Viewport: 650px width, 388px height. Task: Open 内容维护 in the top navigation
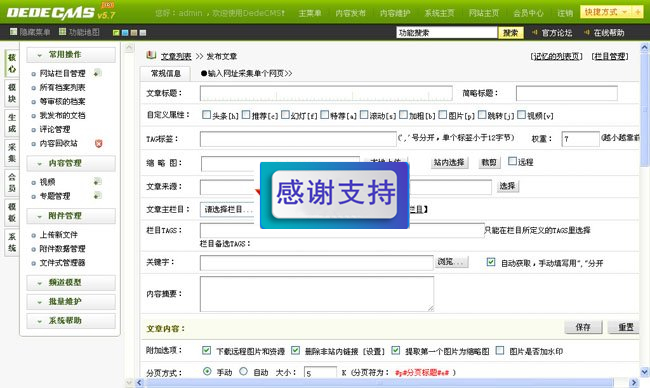pyautogui.click(x=395, y=13)
